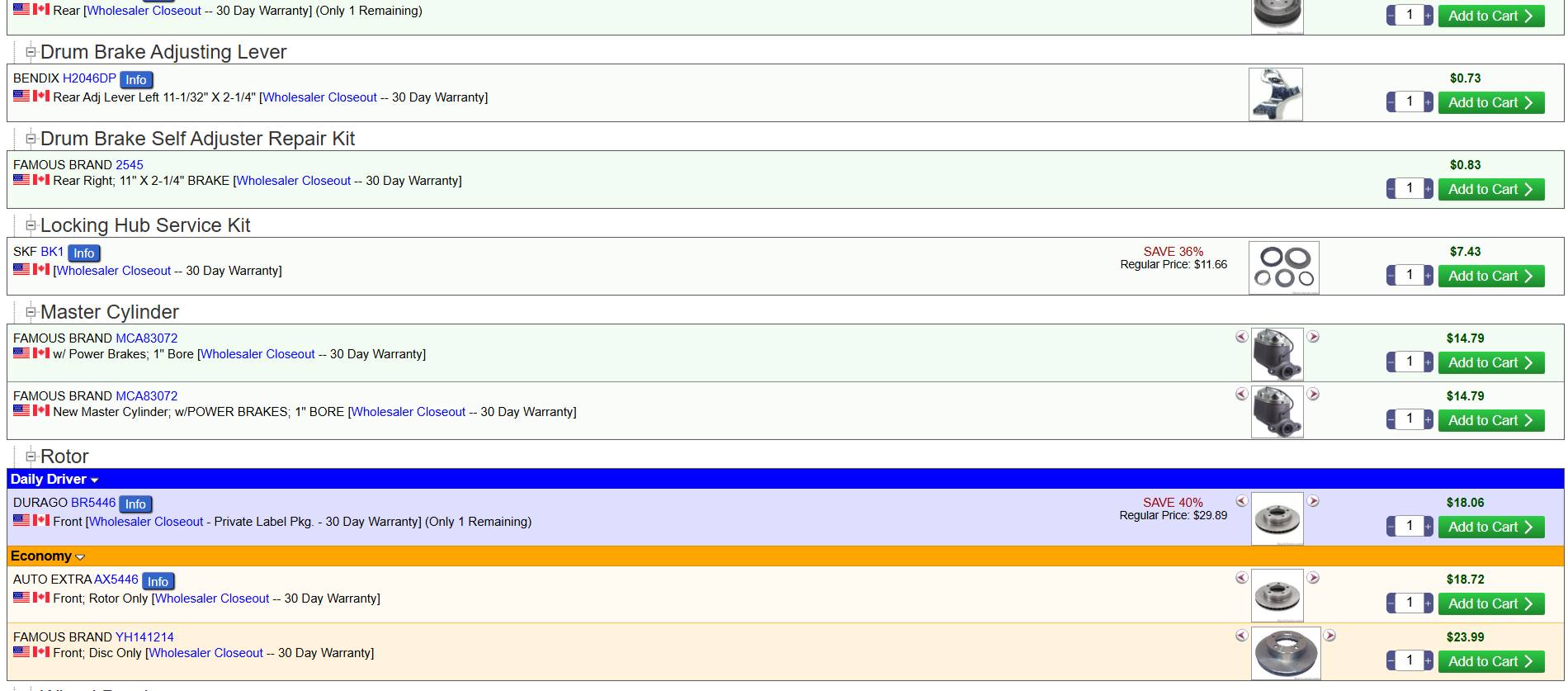Open Info for BENDIX H2046DP
Image resolution: width=1568 pixels, height=691 pixels.
tap(136, 79)
